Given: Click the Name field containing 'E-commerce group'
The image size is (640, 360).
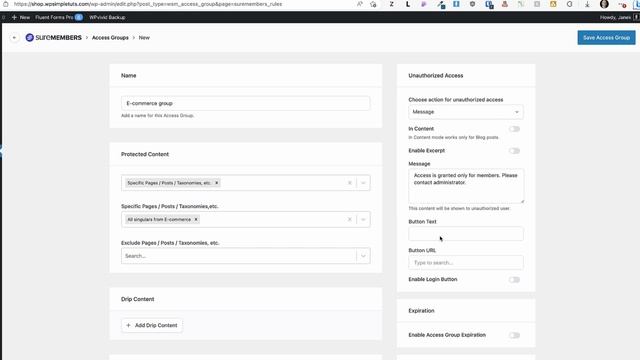Looking at the screenshot, I should click(x=245, y=103).
